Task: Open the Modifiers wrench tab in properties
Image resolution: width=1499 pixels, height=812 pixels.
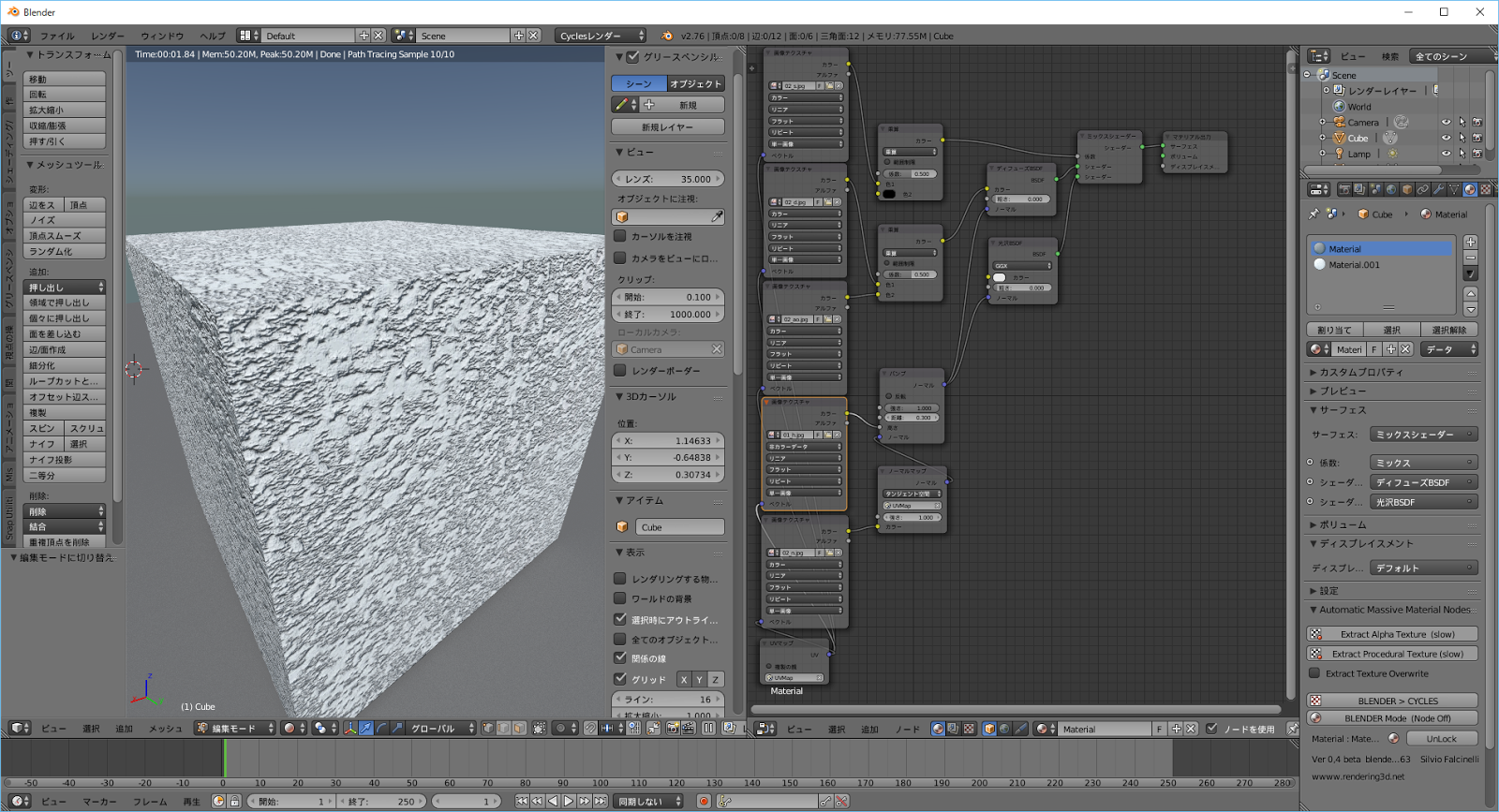Action: (1438, 189)
